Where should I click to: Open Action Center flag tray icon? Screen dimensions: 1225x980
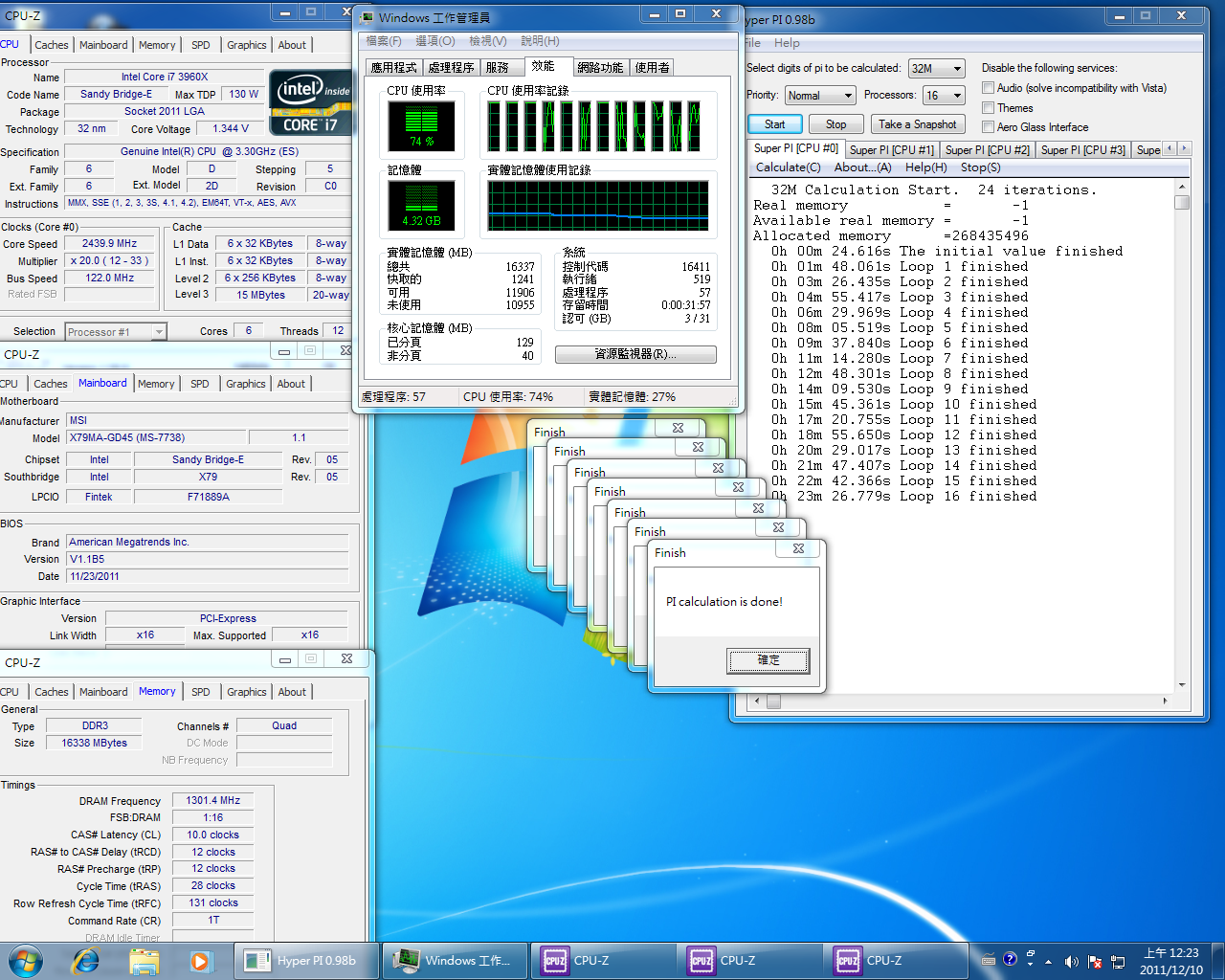pyautogui.click(x=1095, y=962)
